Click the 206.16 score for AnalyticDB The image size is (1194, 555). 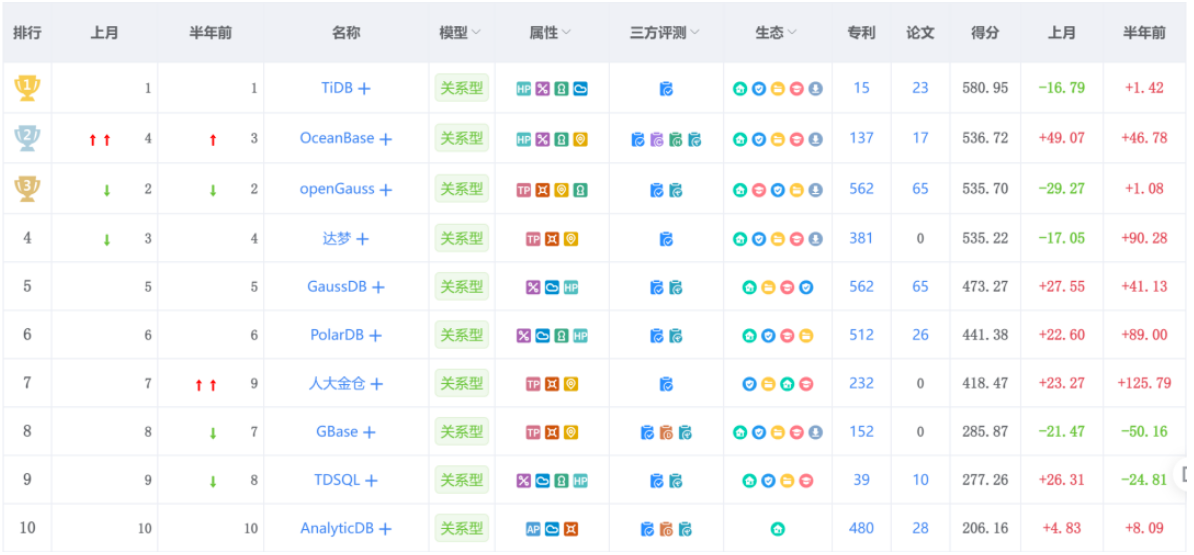click(x=985, y=528)
